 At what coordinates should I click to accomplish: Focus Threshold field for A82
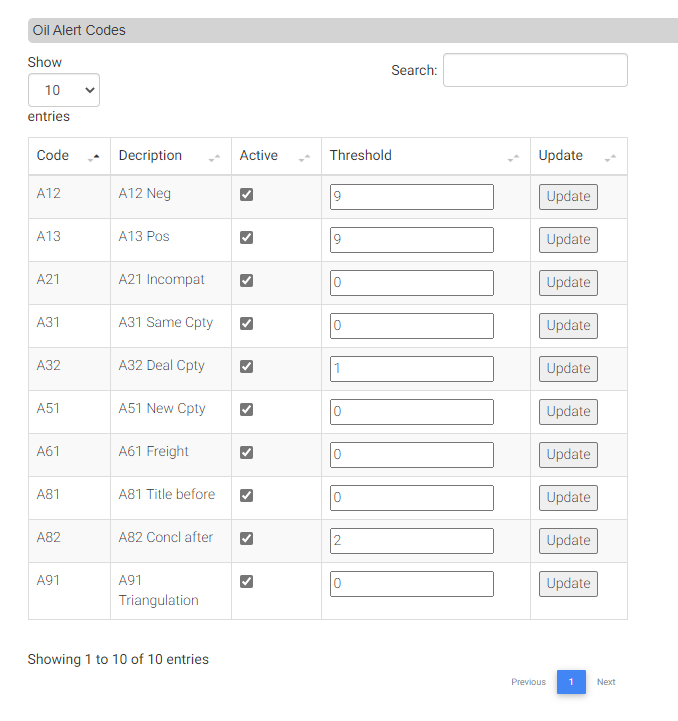(412, 541)
